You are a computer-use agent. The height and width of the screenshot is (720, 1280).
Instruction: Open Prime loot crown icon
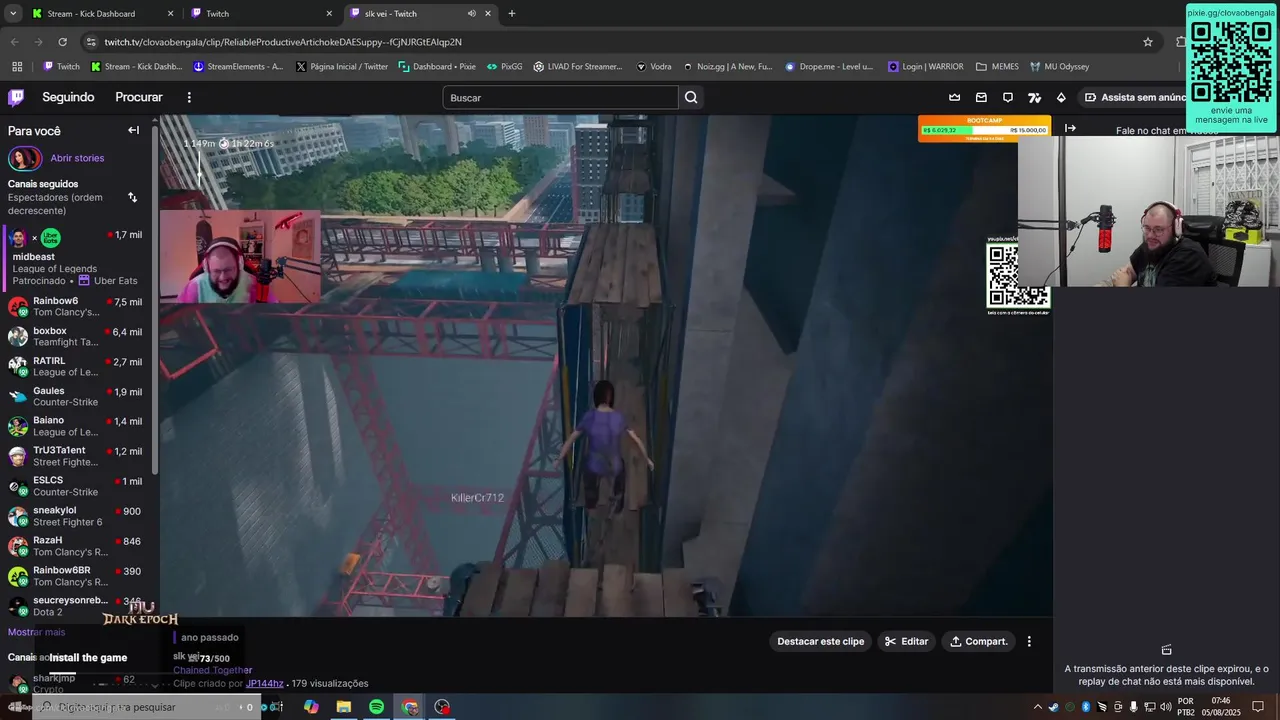tap(954, 97)
